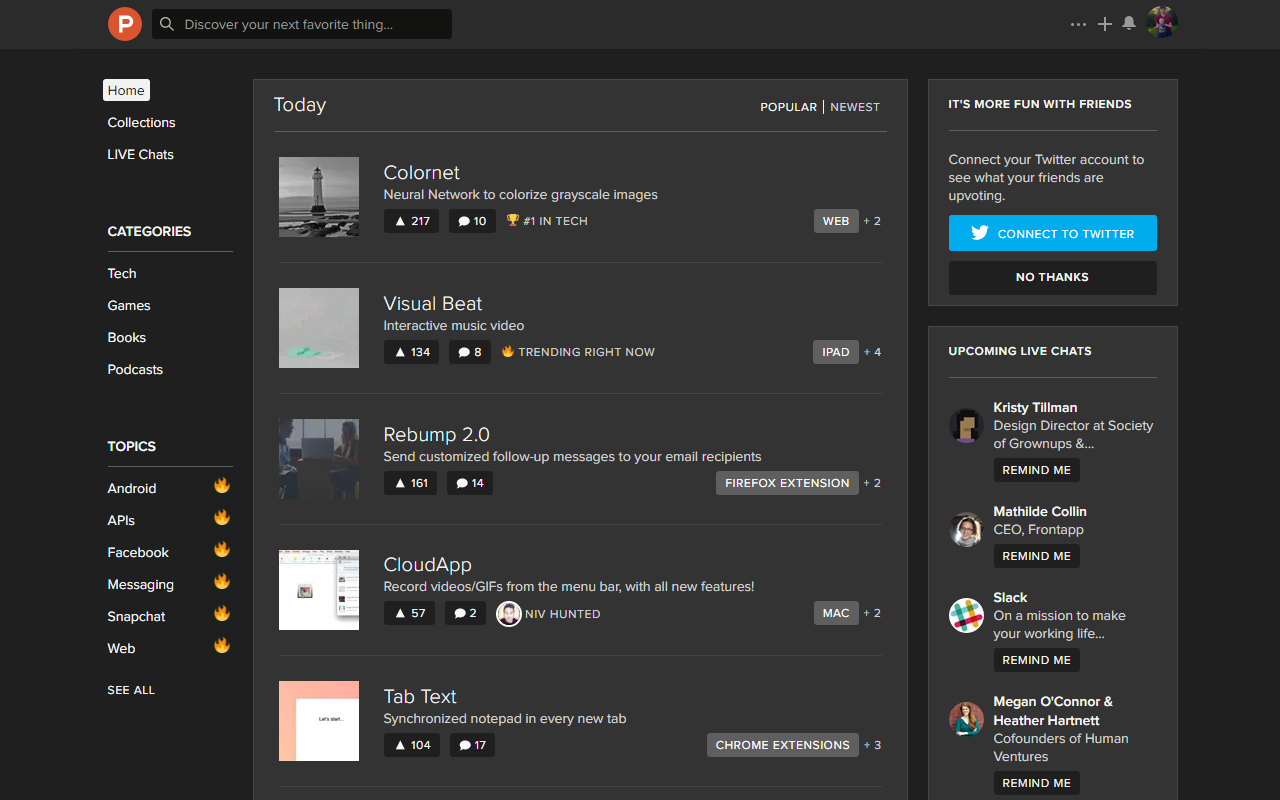Click the search magnifier icon
This screenshot has height=800, width=1280.
(167, 23)
